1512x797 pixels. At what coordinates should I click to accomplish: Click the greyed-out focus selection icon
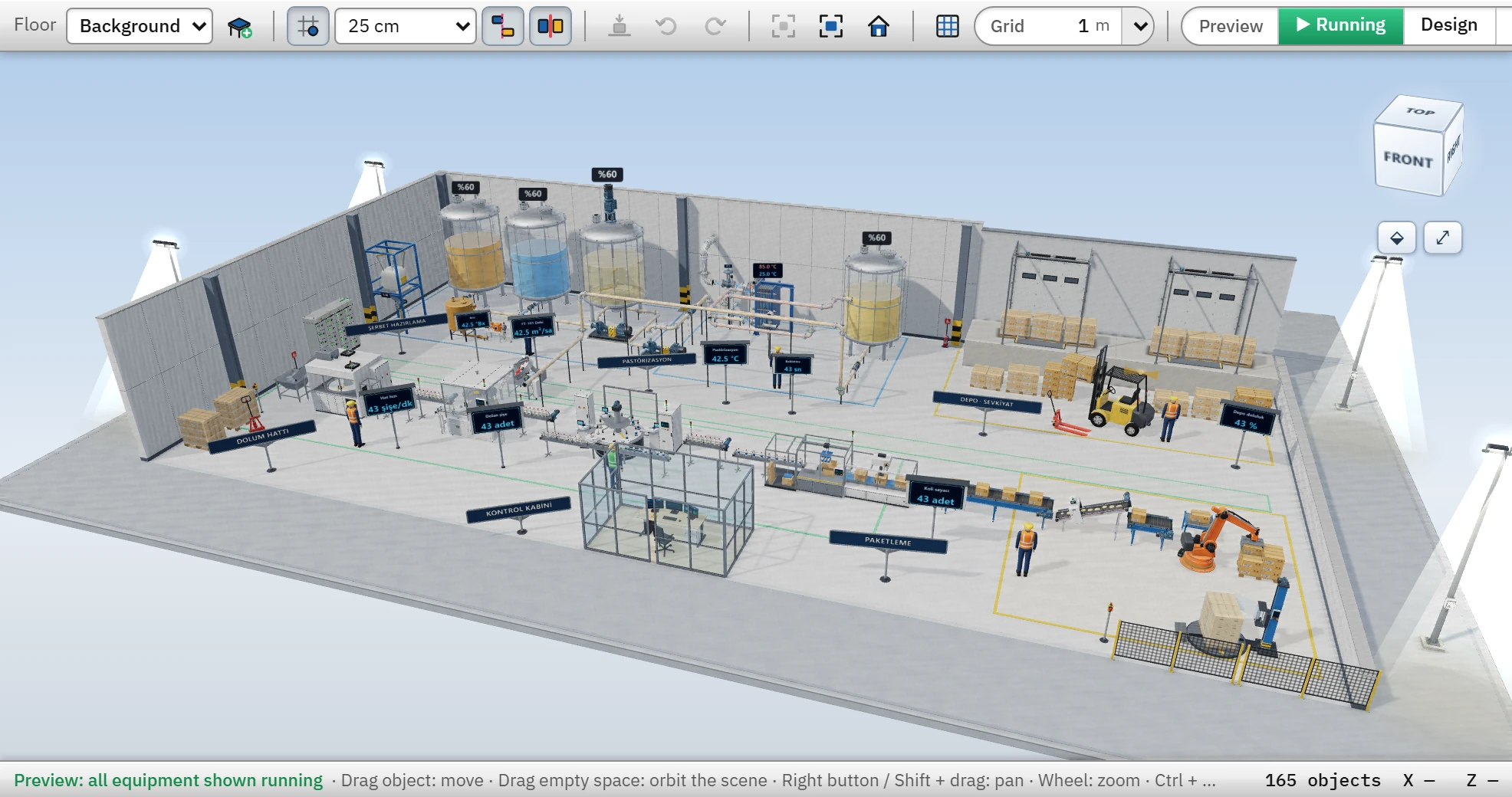tap(783, 26)
